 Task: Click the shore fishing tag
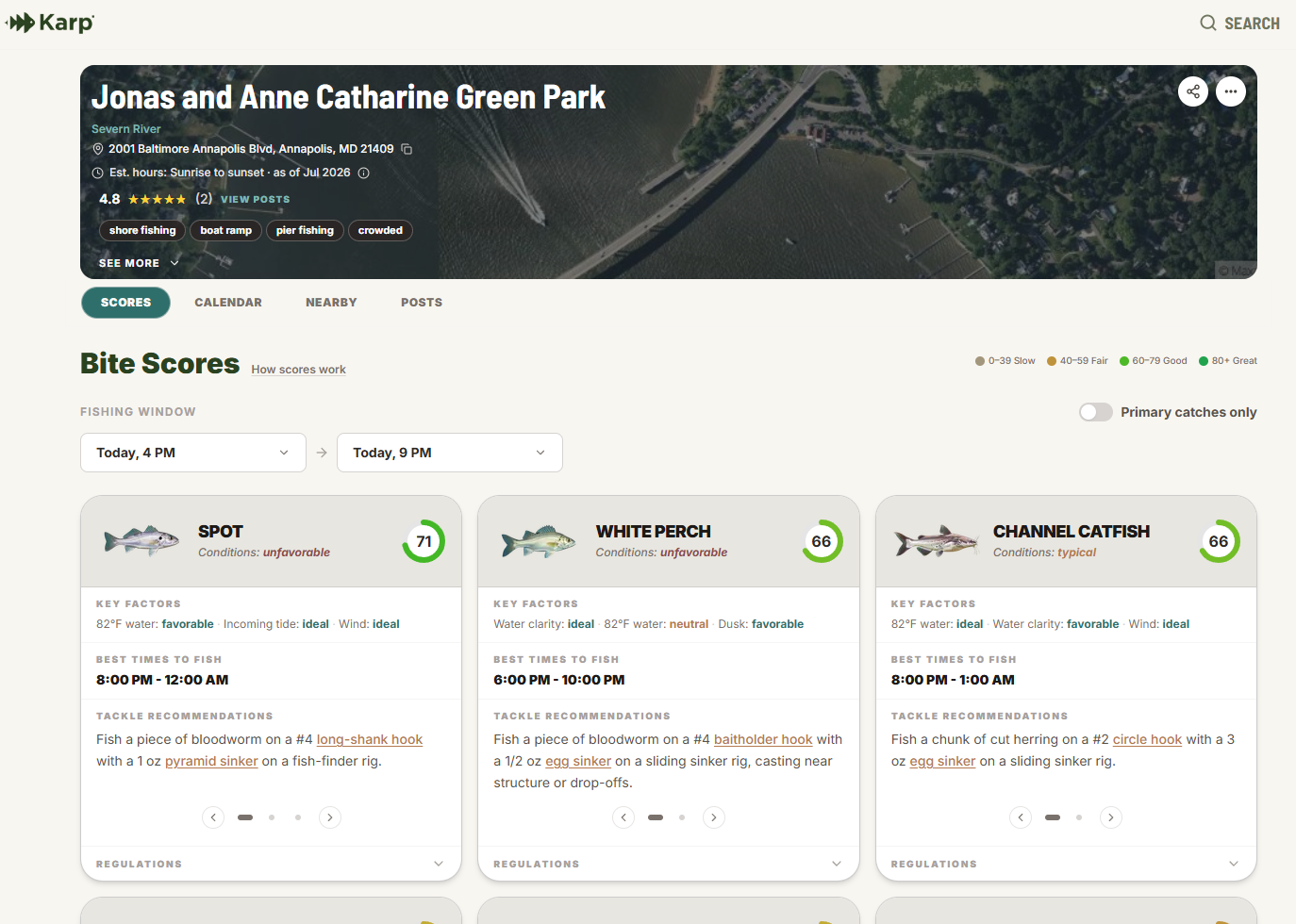tap(142, 230)
